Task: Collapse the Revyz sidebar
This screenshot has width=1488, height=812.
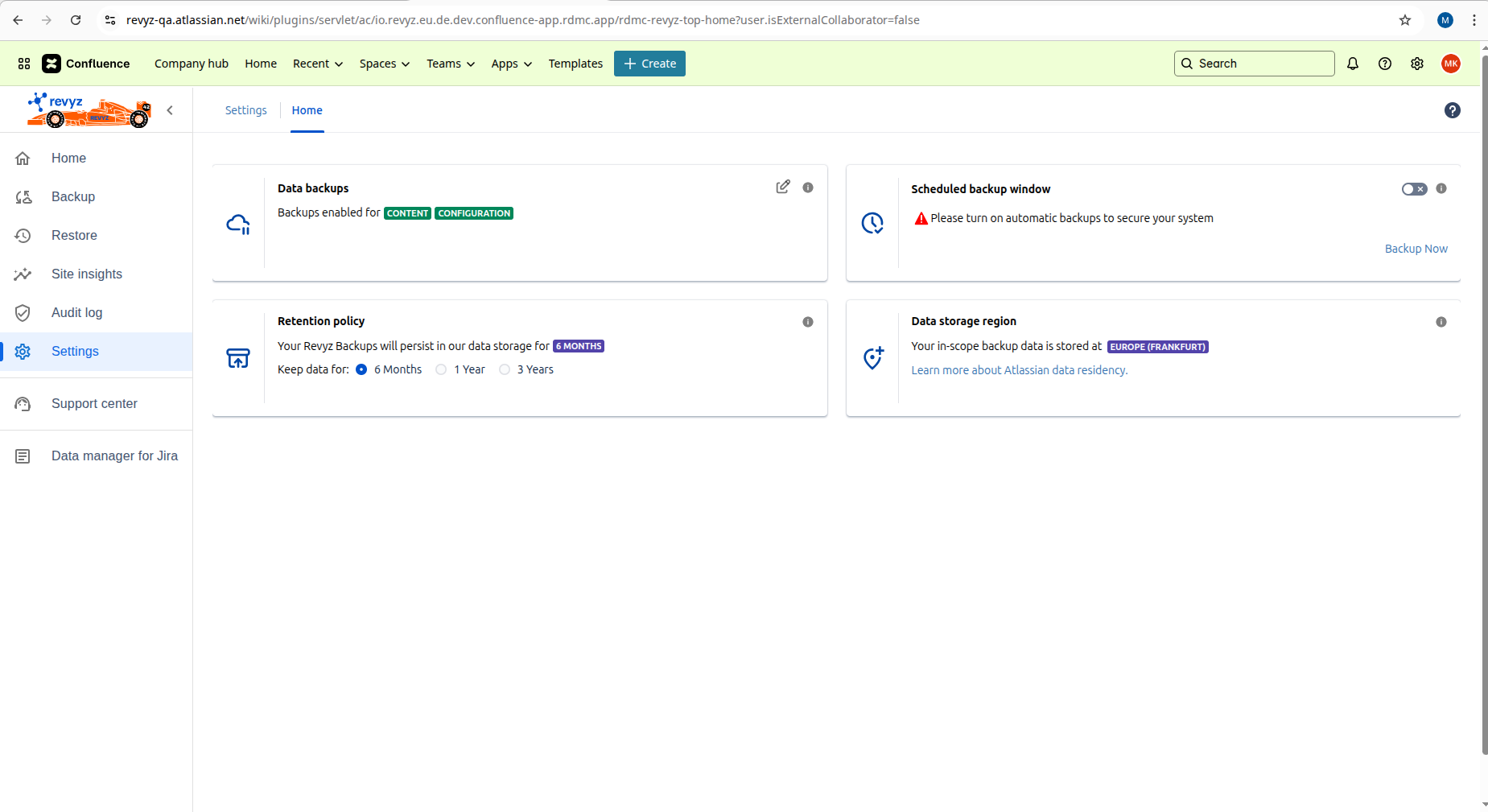Action: click(170, 110)
